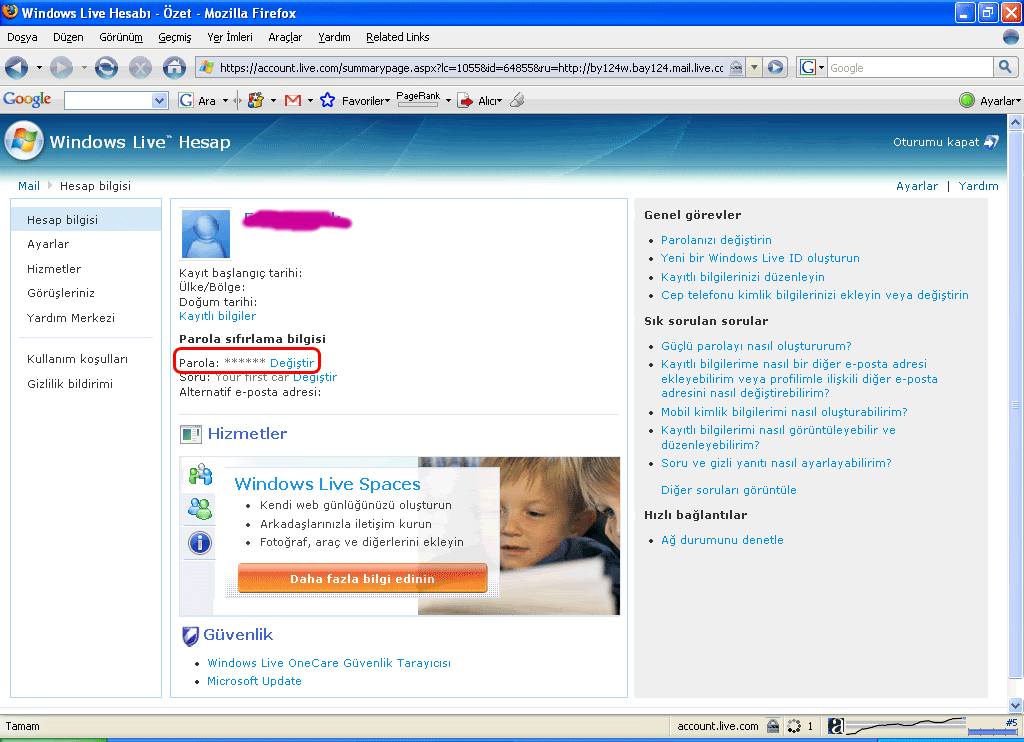This screenshot has width=1024, height=742.
Task: Open the Parolanızı değiştirin link
Action: [716, 240]
